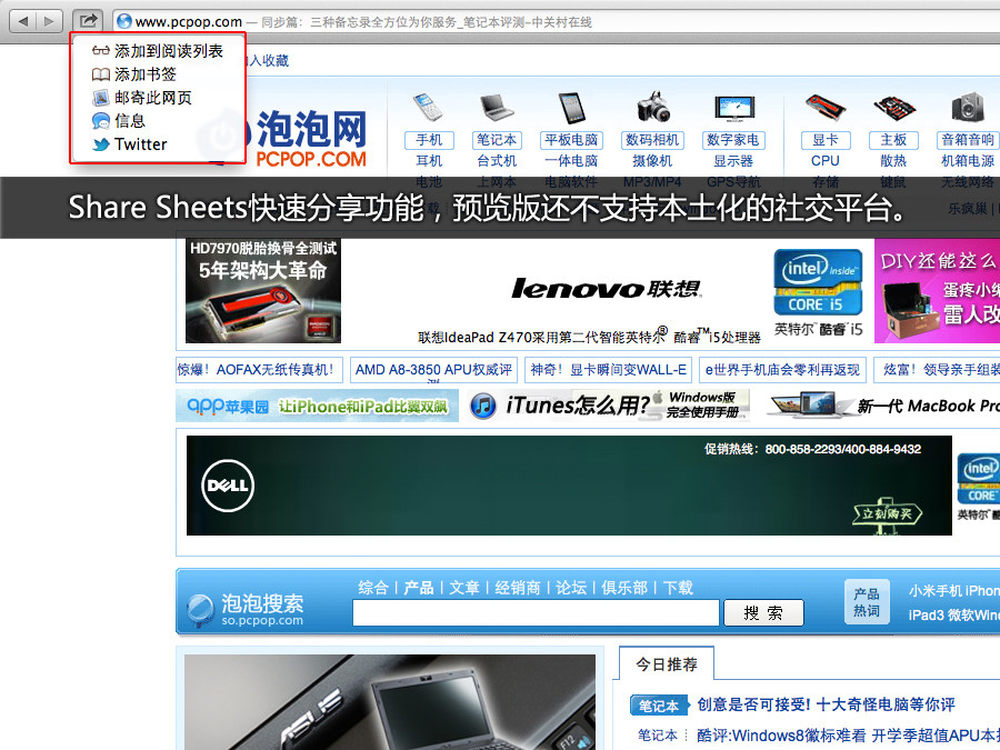Viewport: 1000px width, 750px height.
Task: Select the 下载 search tab
Action: click(678, 587)
